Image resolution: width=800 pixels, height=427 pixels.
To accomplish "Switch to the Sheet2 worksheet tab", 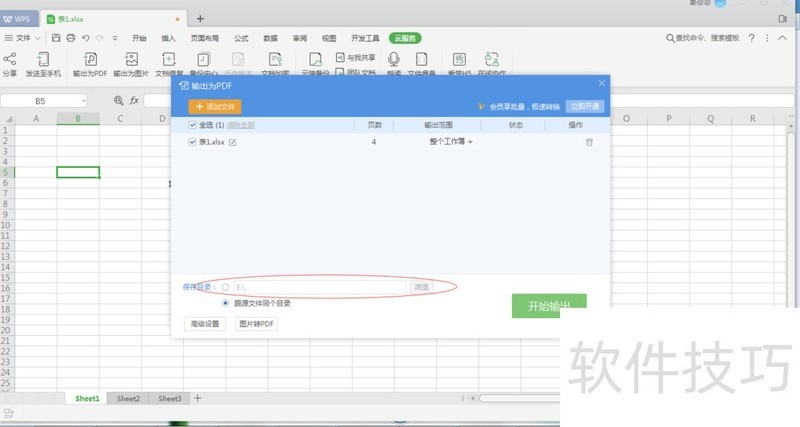I will click(128, 398).
